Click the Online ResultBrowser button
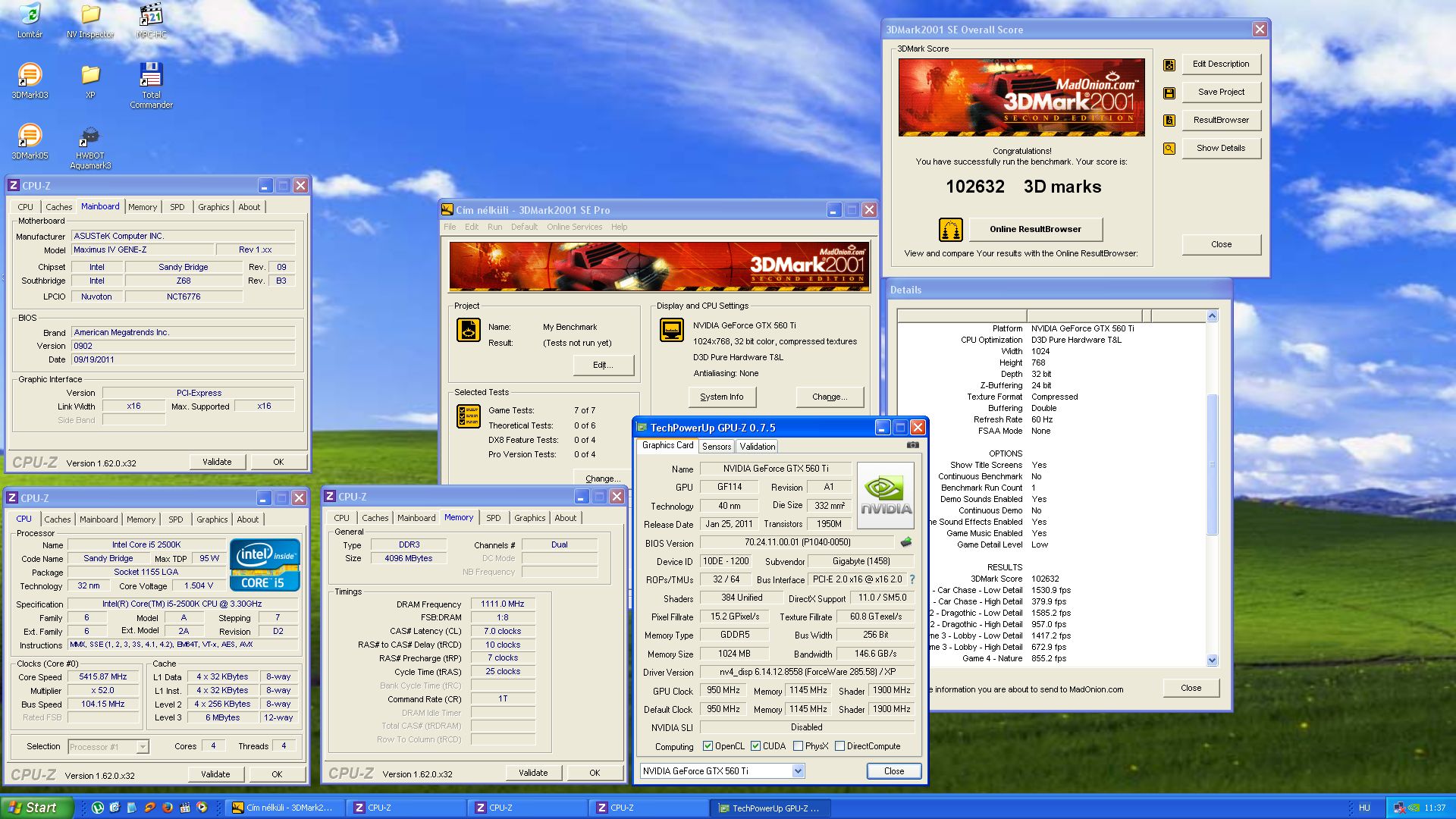 (x=1035, y=229)
